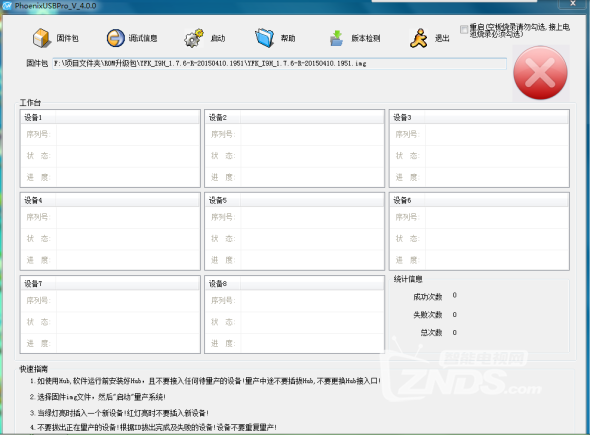This screenshot has height=435, width=590.
Task: Select the 设备6 panel header
Action: (x=479, y=200)
